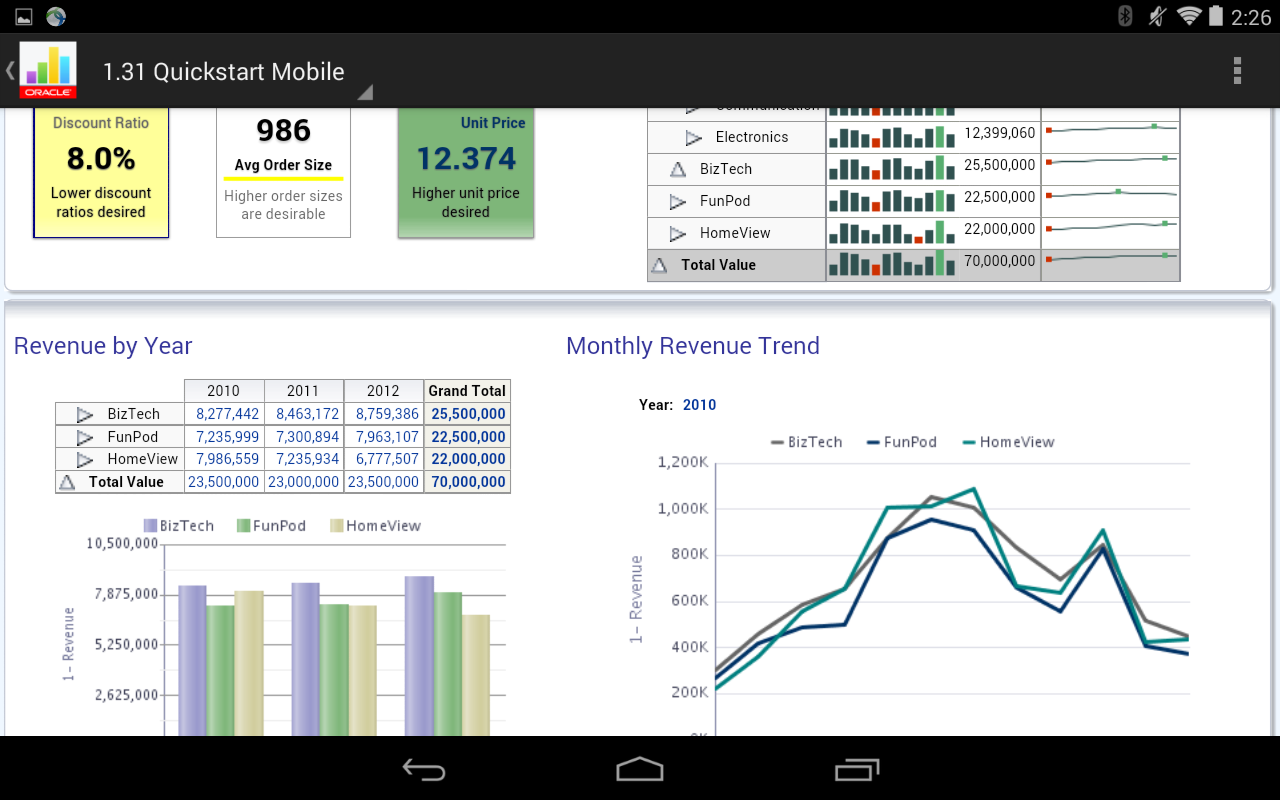The image size is (1280, 800).
Task: Tap the 2012 column header
Action: click(383, 391)
